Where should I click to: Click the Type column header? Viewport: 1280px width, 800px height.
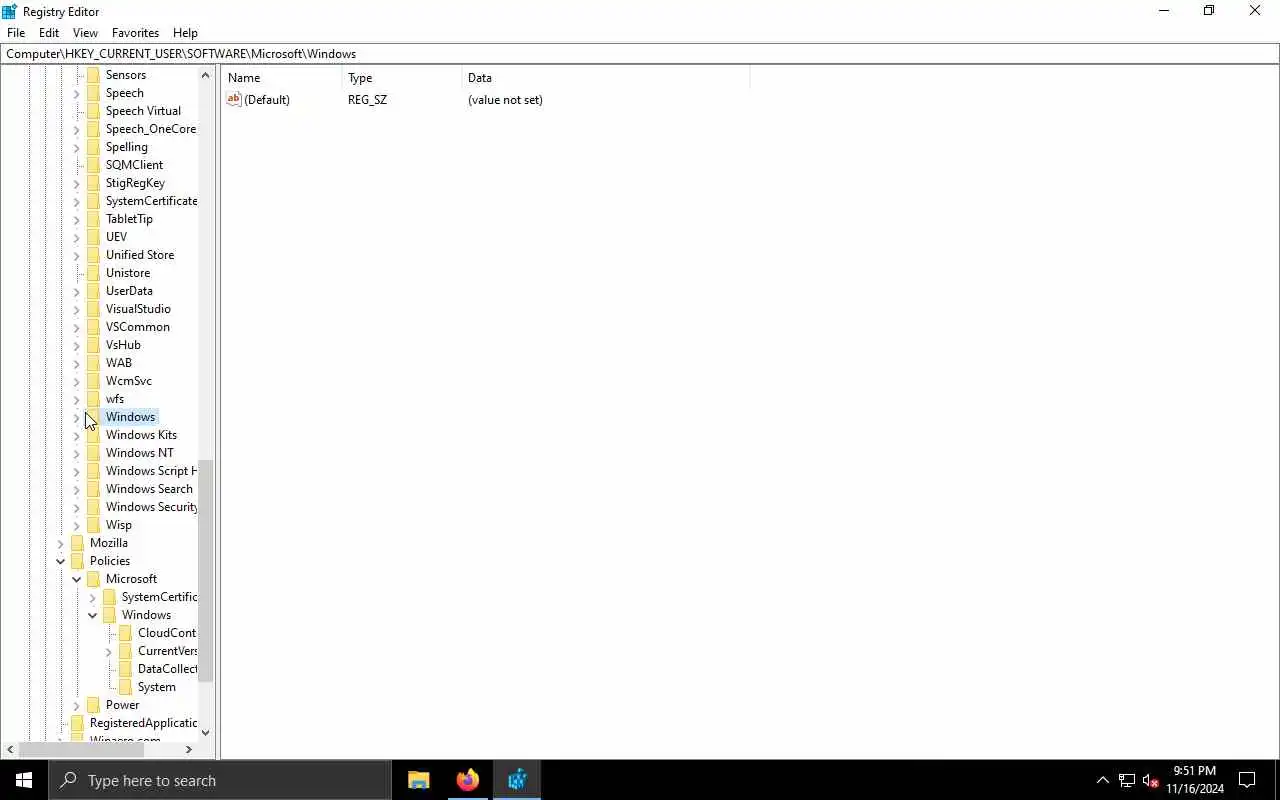click(x=402, y=78)
